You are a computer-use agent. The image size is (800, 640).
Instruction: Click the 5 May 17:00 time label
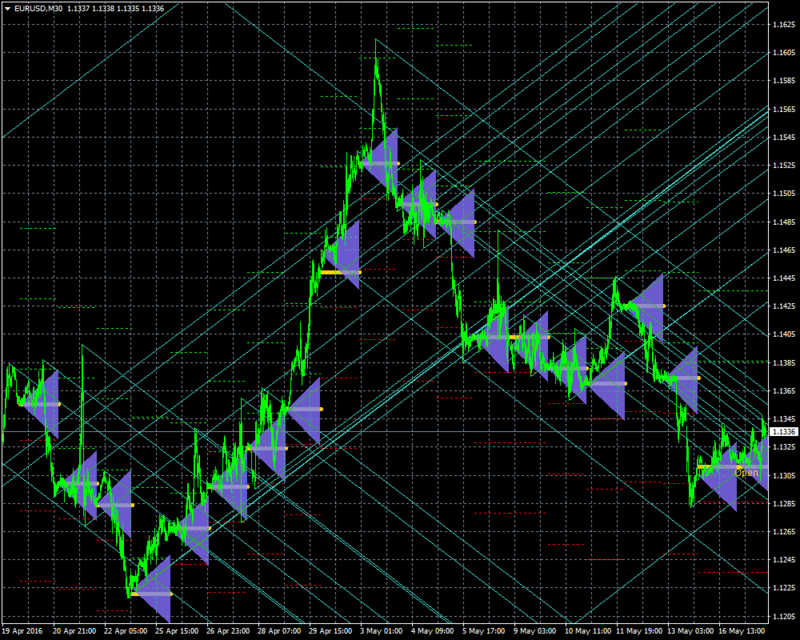point(484,631)
